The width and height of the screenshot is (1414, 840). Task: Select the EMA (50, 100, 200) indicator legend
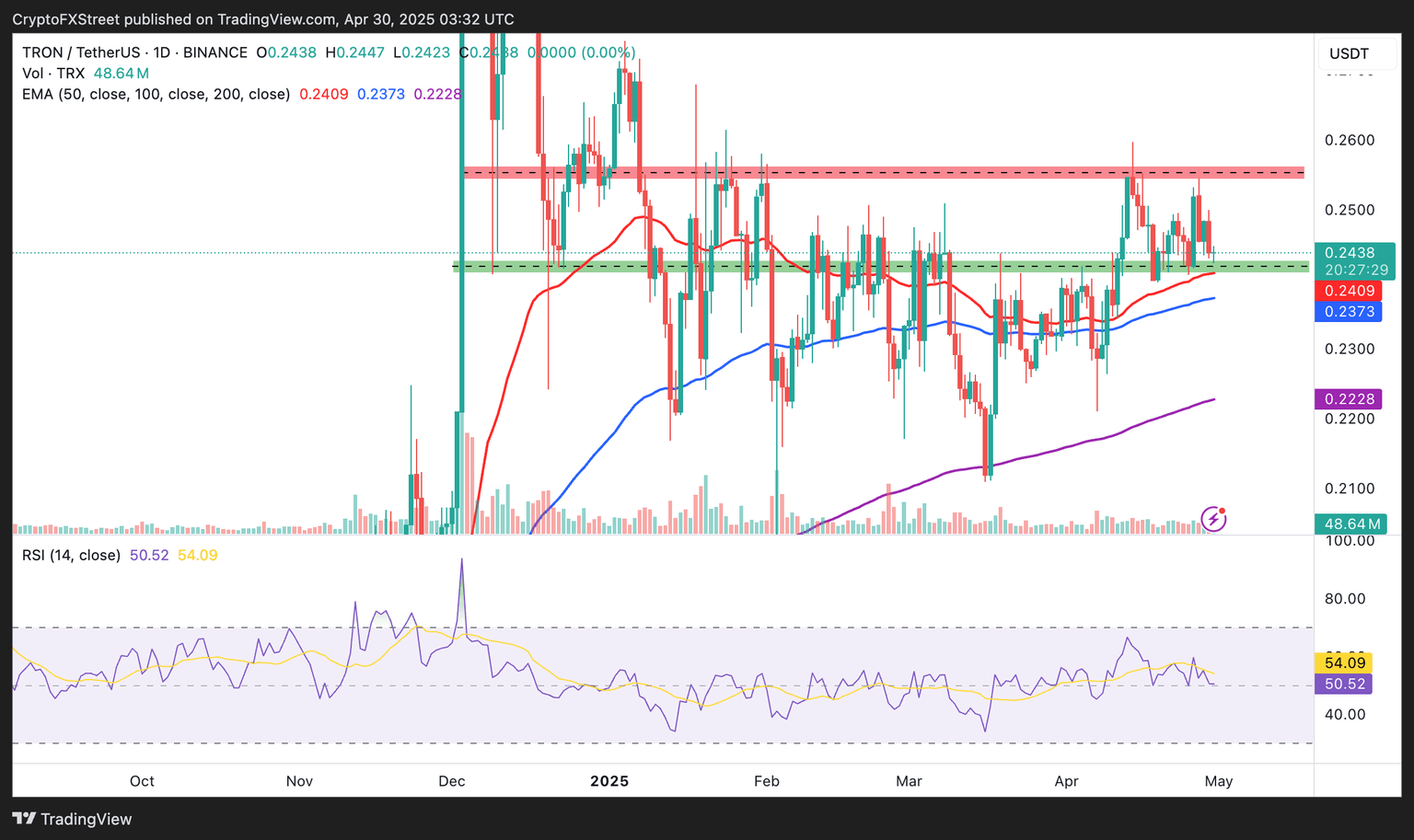click(156, 94)
